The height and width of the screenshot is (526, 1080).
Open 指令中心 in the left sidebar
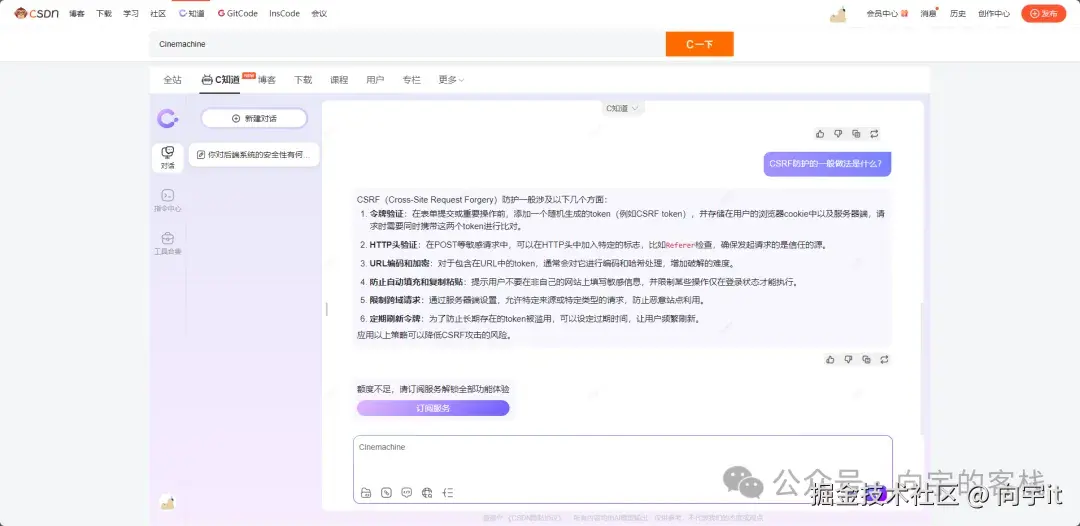167,201
